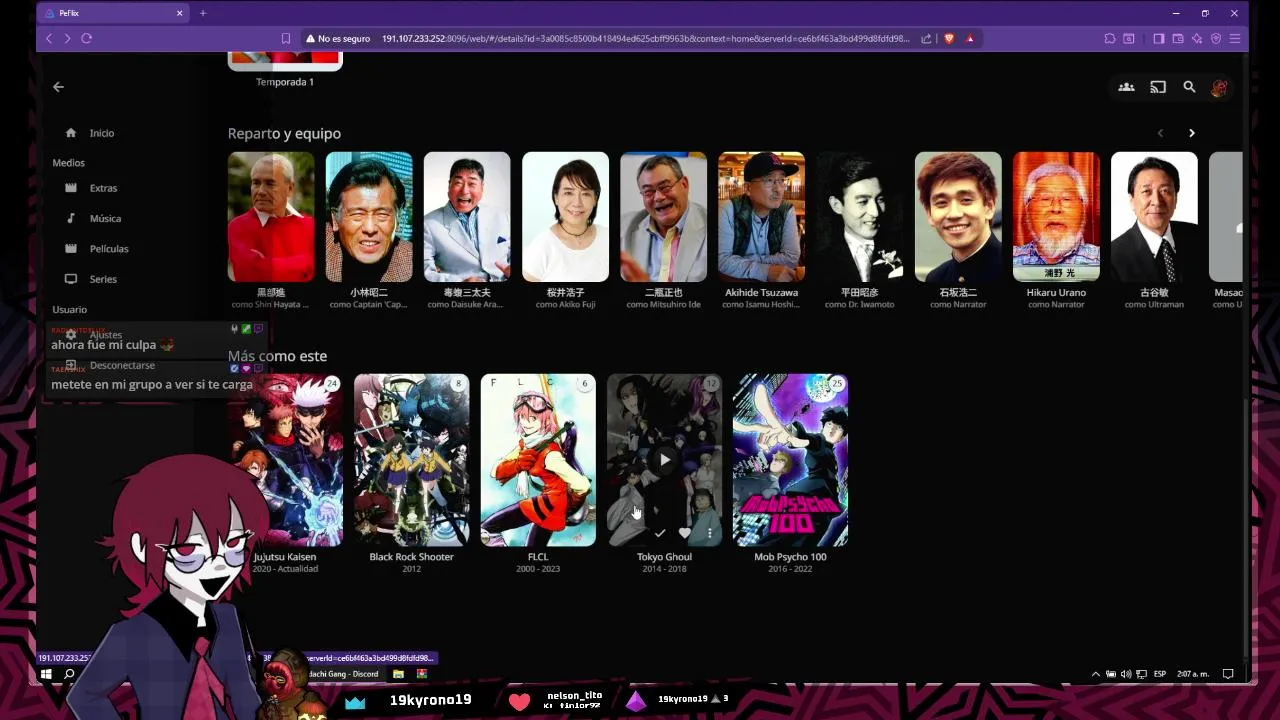The width and height of the screenshot is (1280, 720).
Task: Open the Jujutsu Kaisen poster
Action: tap(285, 460)
